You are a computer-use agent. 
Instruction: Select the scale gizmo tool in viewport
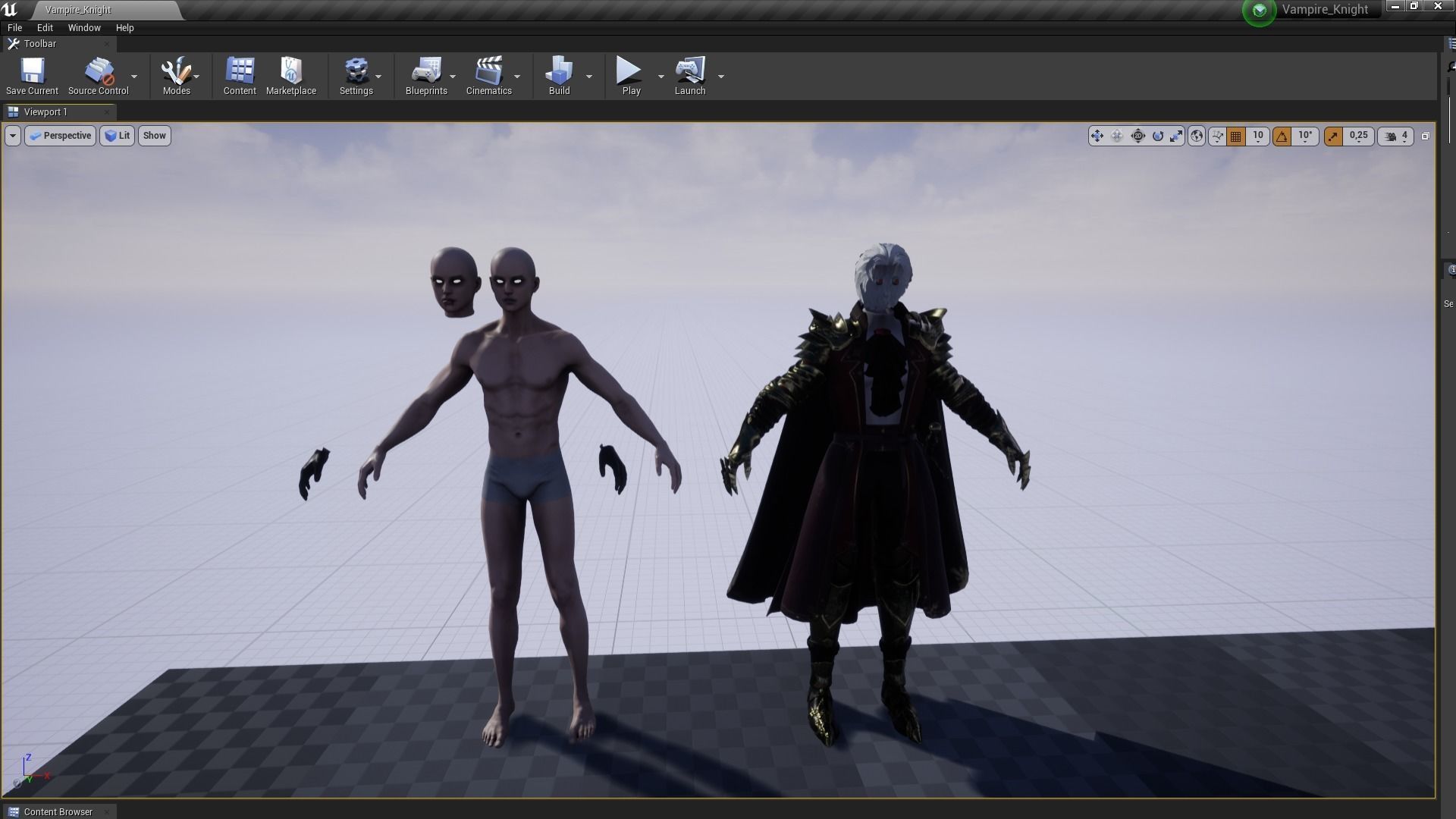pos(1176,136)
